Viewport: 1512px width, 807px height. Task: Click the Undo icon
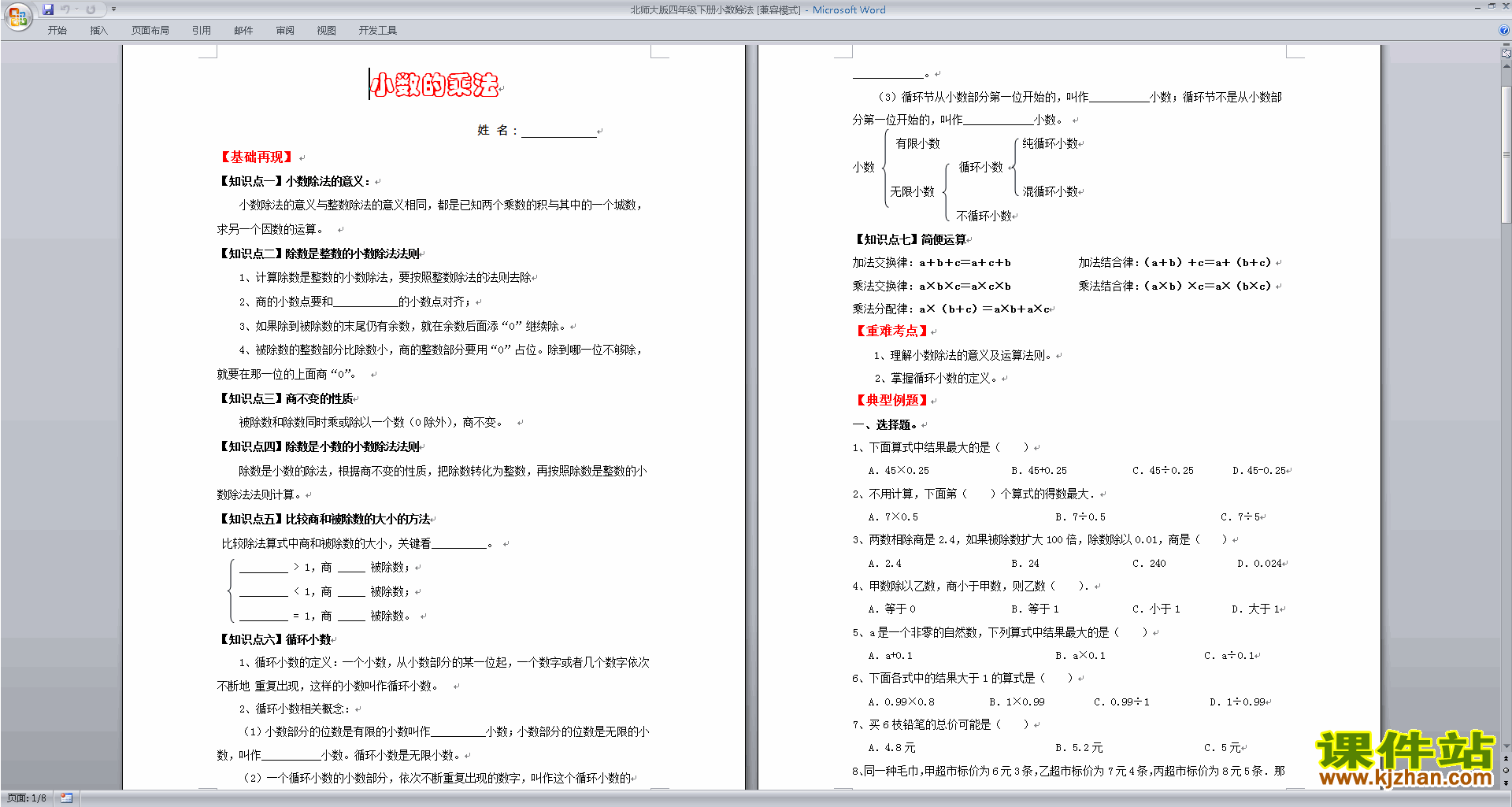[65, 9]
